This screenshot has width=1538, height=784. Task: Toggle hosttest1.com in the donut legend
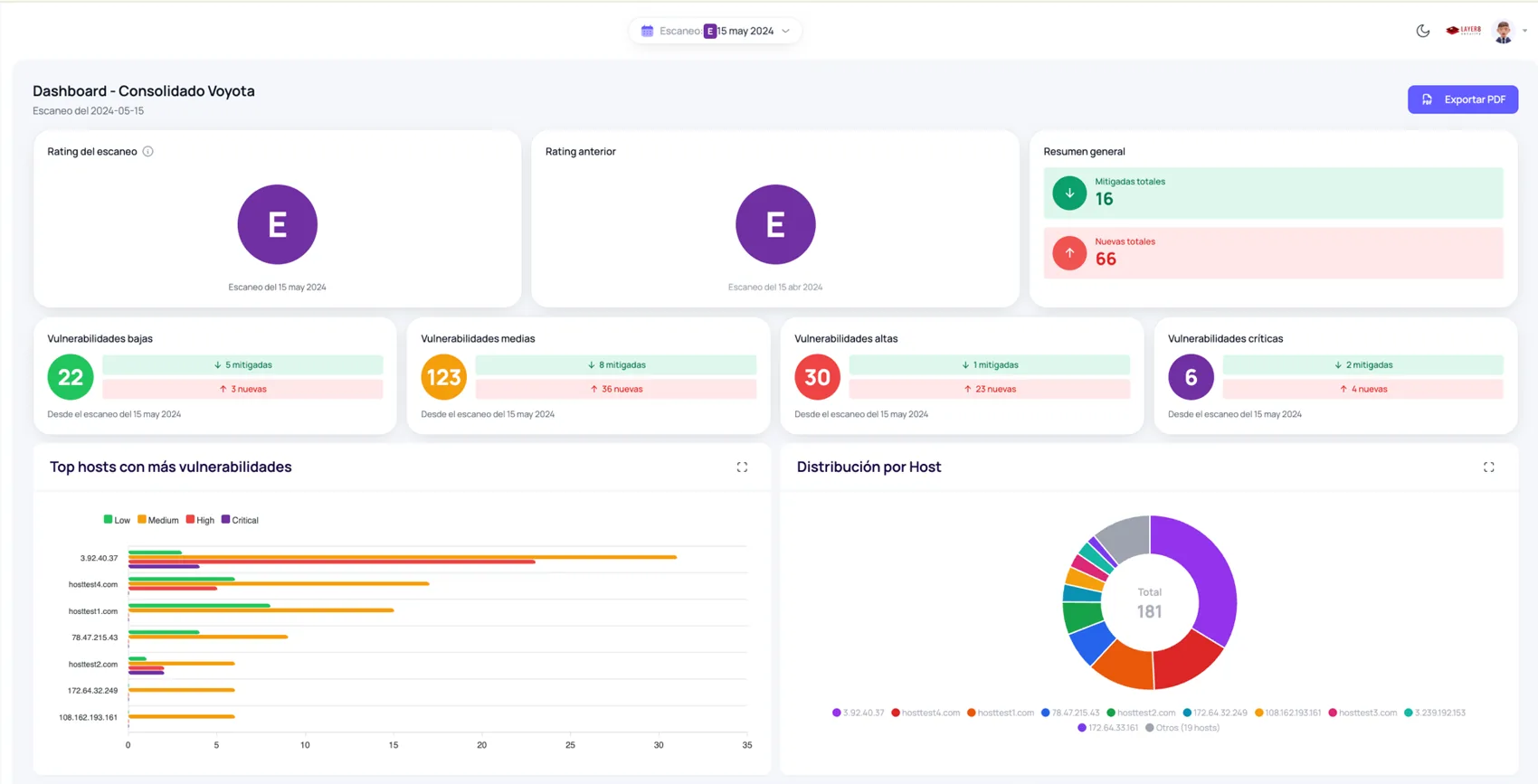coord(1001,713)
